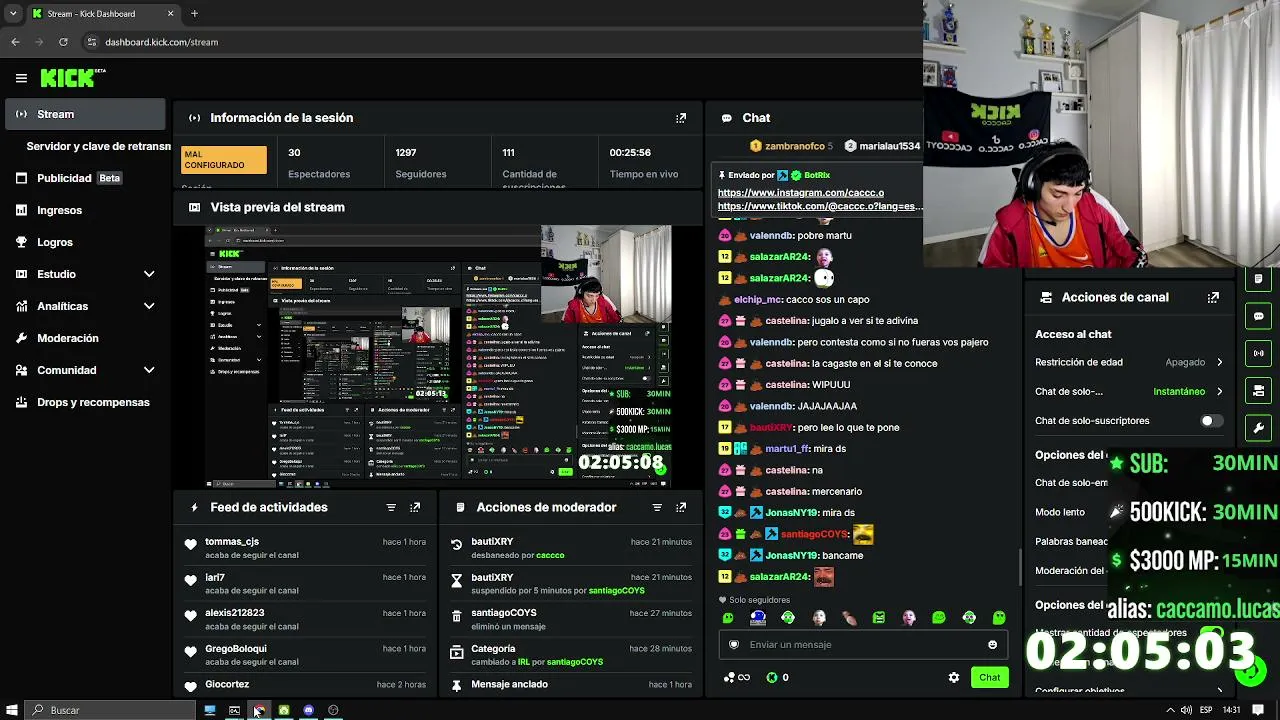Click santiagoCOYS in the Categoría action
This screenshot has height=720, width=1280.
(574, 662)
